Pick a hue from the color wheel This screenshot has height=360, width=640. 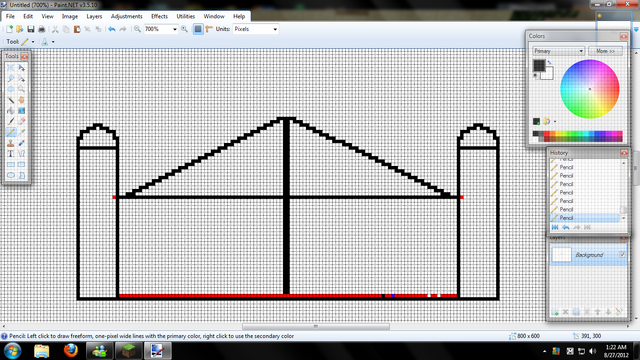coord(590,89)
